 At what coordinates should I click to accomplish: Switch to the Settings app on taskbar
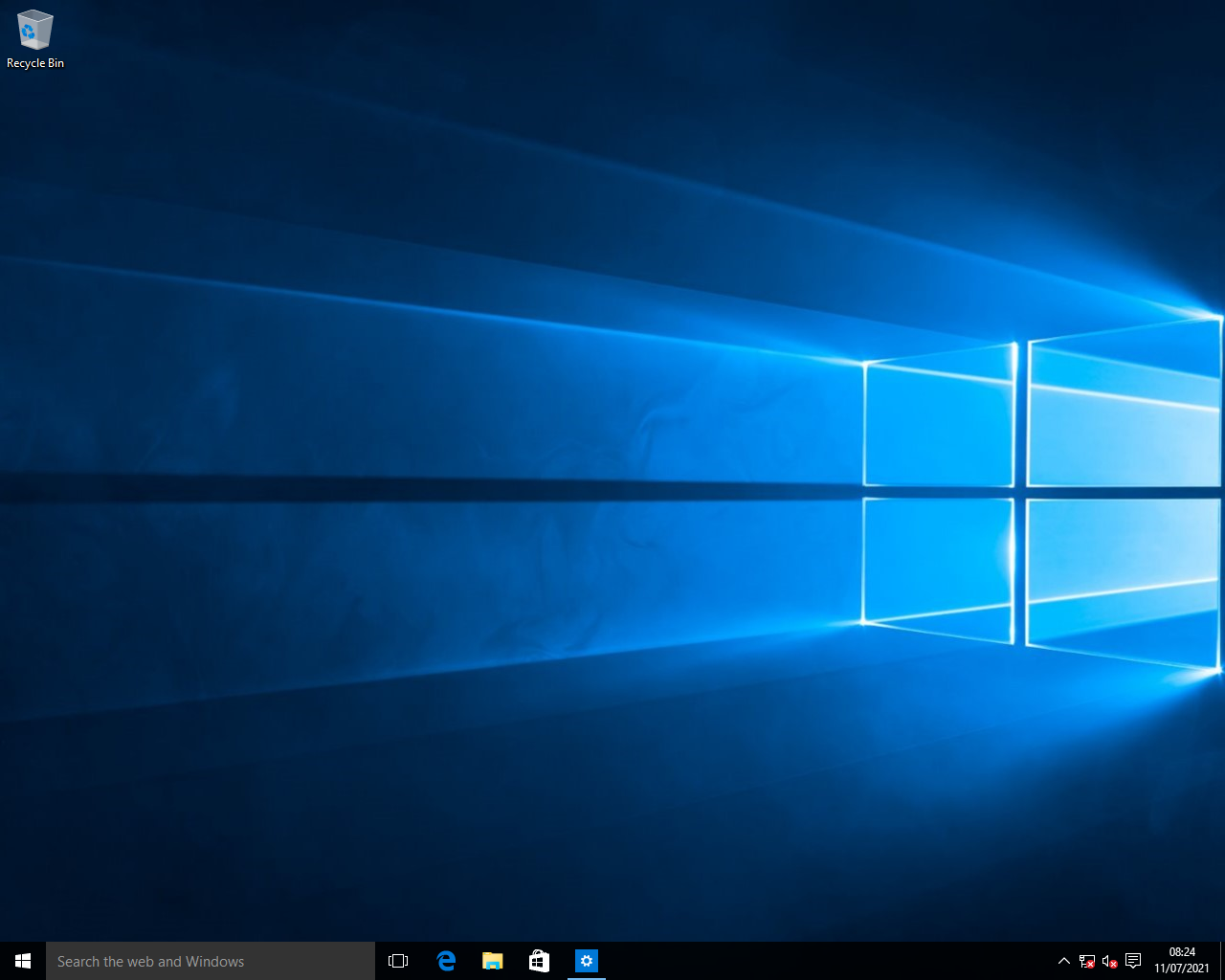tap(587, 961)
